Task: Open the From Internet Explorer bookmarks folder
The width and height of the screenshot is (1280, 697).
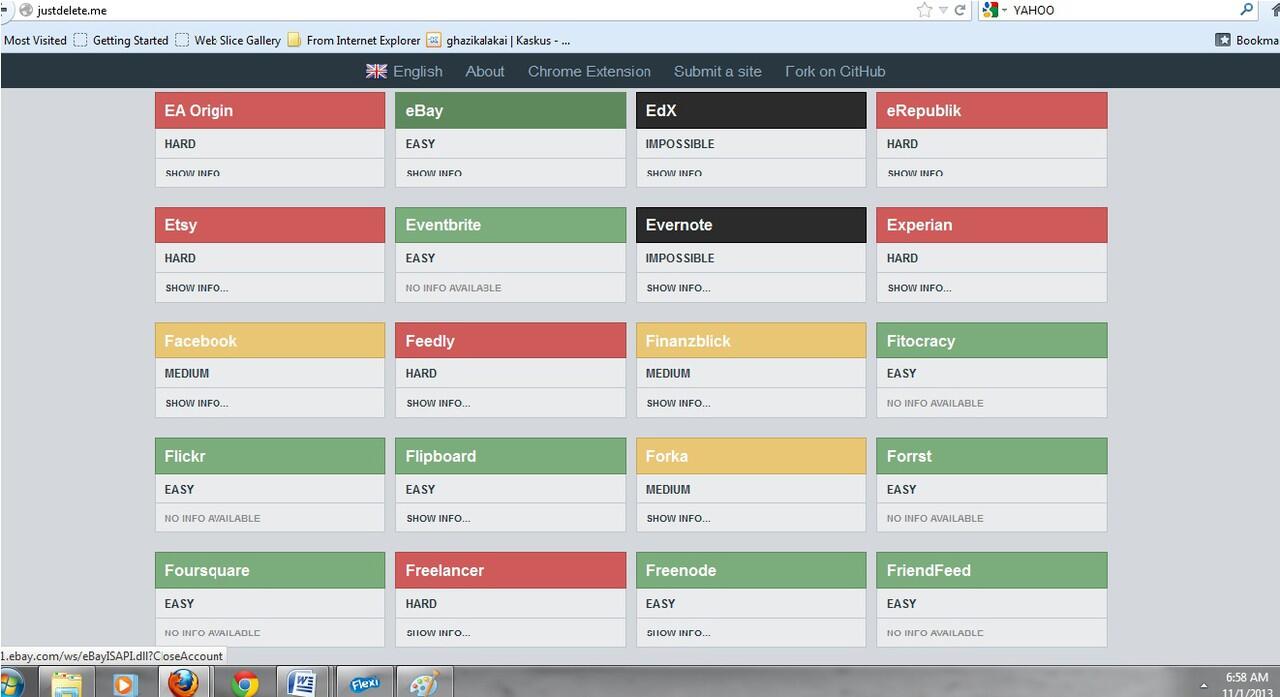Action: [x=354, y=40]
